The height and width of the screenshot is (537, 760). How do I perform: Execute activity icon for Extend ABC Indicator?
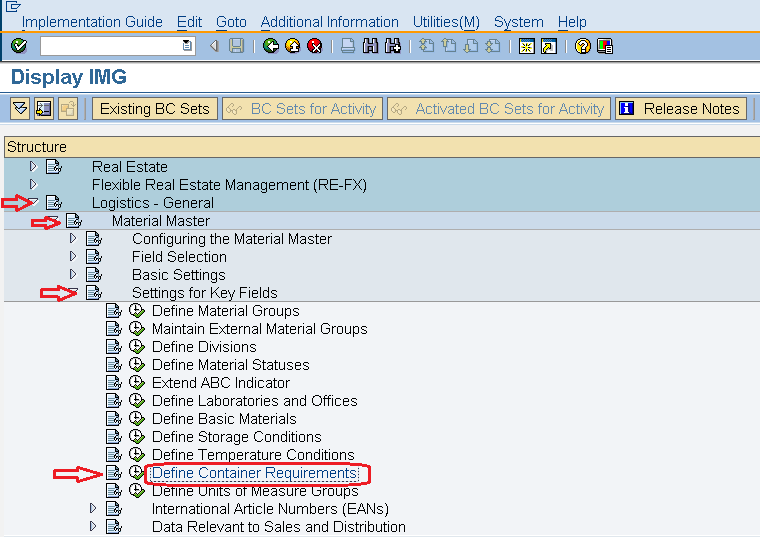pos(137,382)
